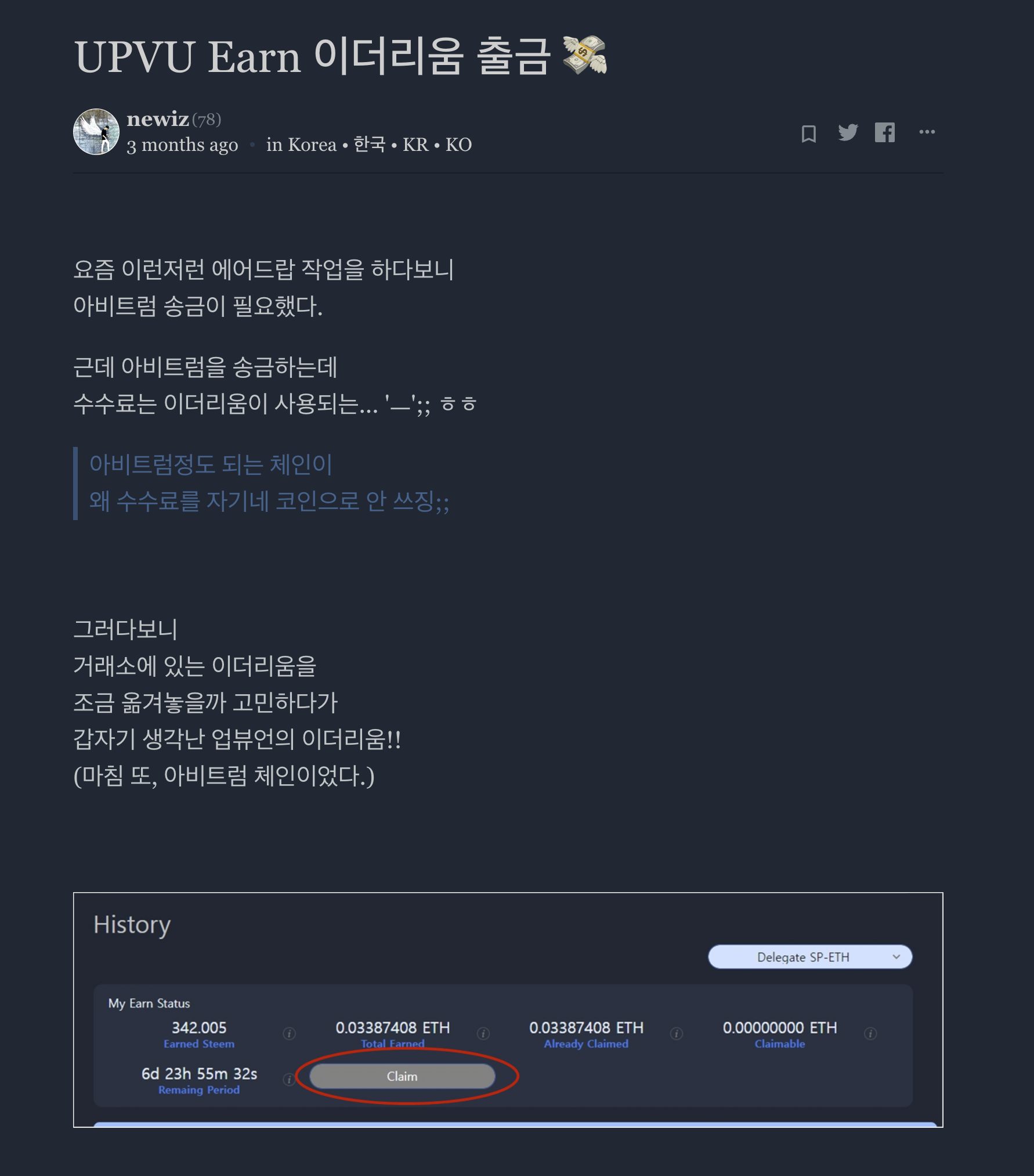Click the info icon beside Earned Steem
The width and height of the screenshot is (1034, 1176).
pyautogui.click(x=289, y=1033)
